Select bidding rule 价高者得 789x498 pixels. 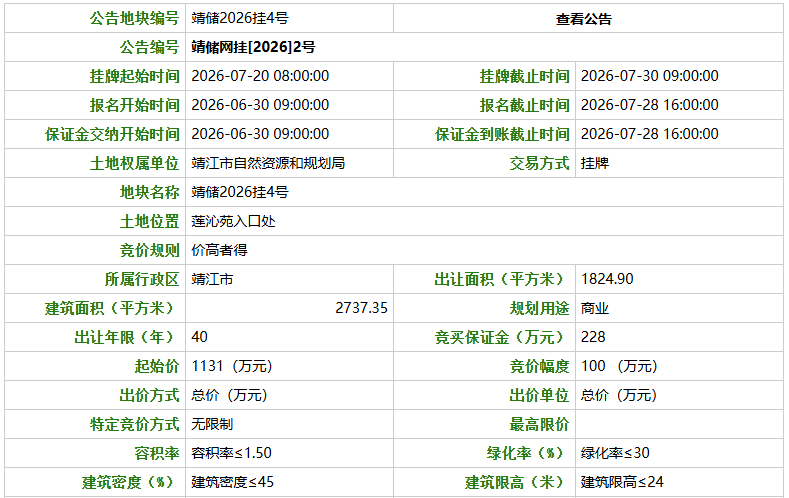click(x=219, y=250)
